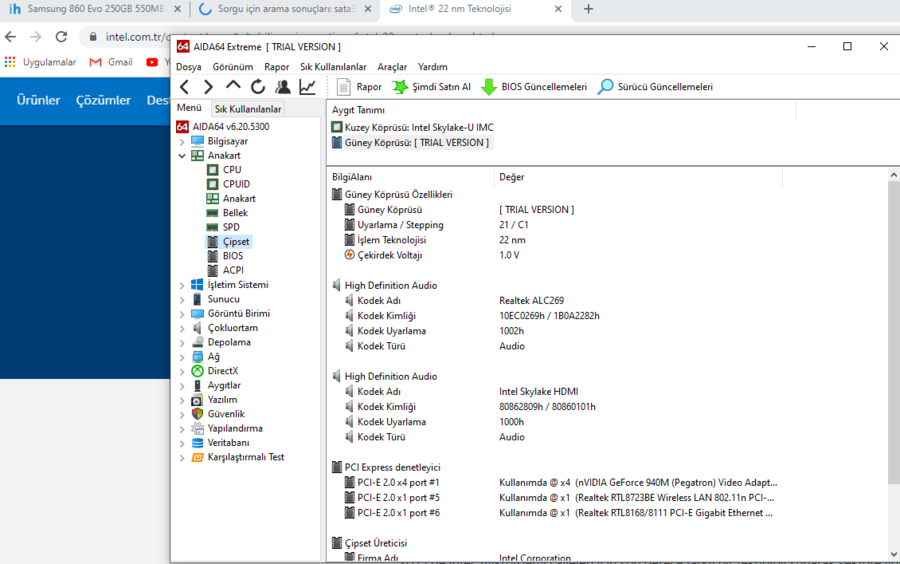Select CPU item in the tree
Screen dimensions: 900x564
[x=231, y=170]
